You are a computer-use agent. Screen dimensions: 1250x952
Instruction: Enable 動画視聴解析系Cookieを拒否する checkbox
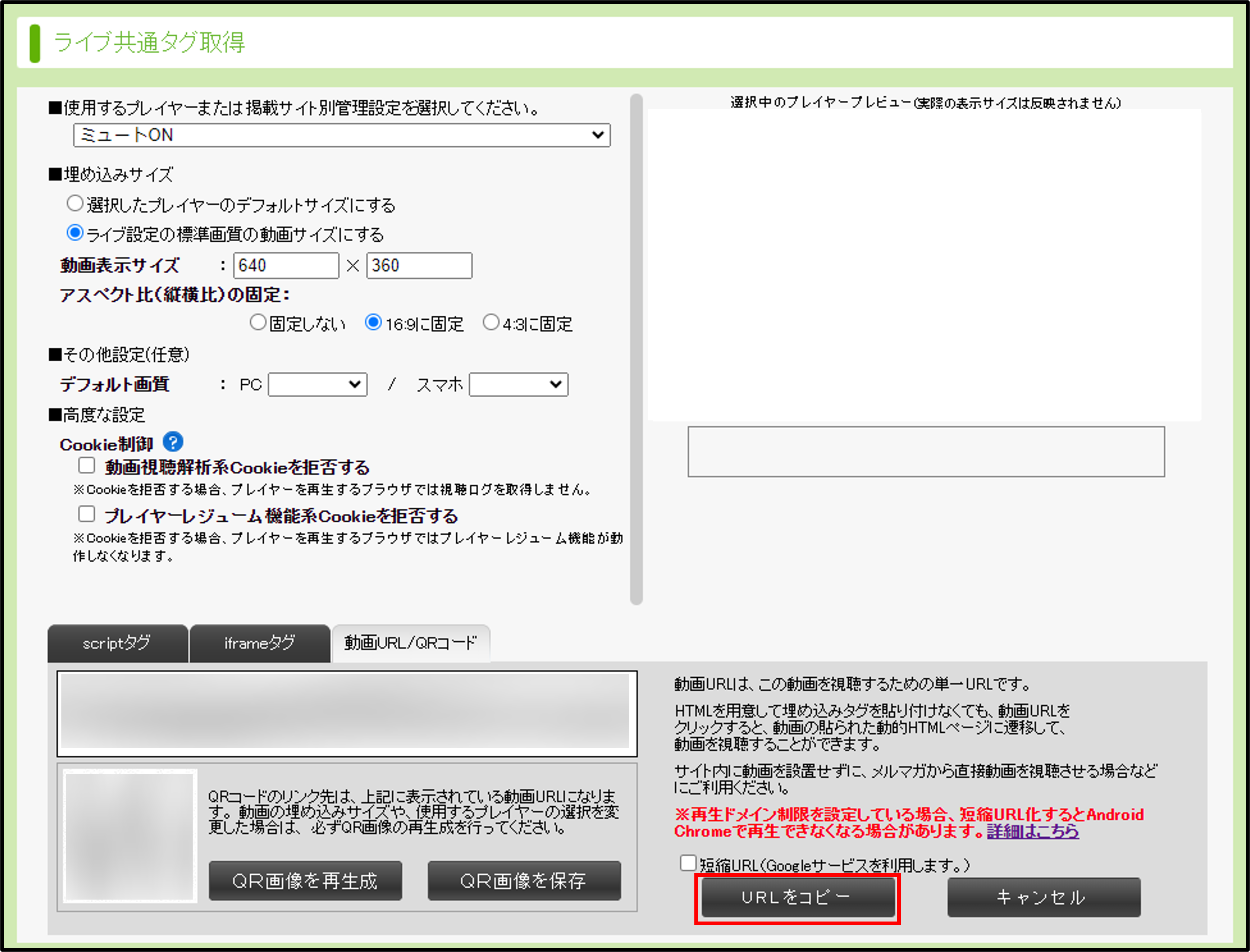pyautogui.click(x=87, y=466)
